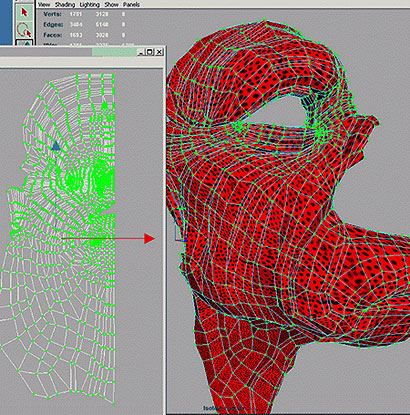
Task: Open the View menu
Action: coord(44,4)
